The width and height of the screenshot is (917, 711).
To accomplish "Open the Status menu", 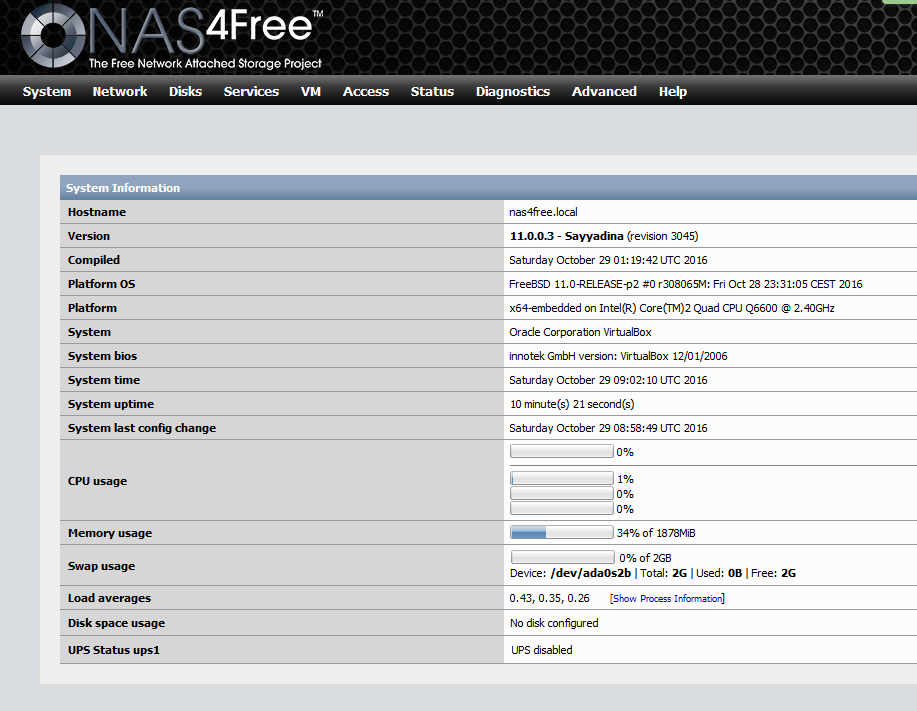I will (x=432, y=91).
